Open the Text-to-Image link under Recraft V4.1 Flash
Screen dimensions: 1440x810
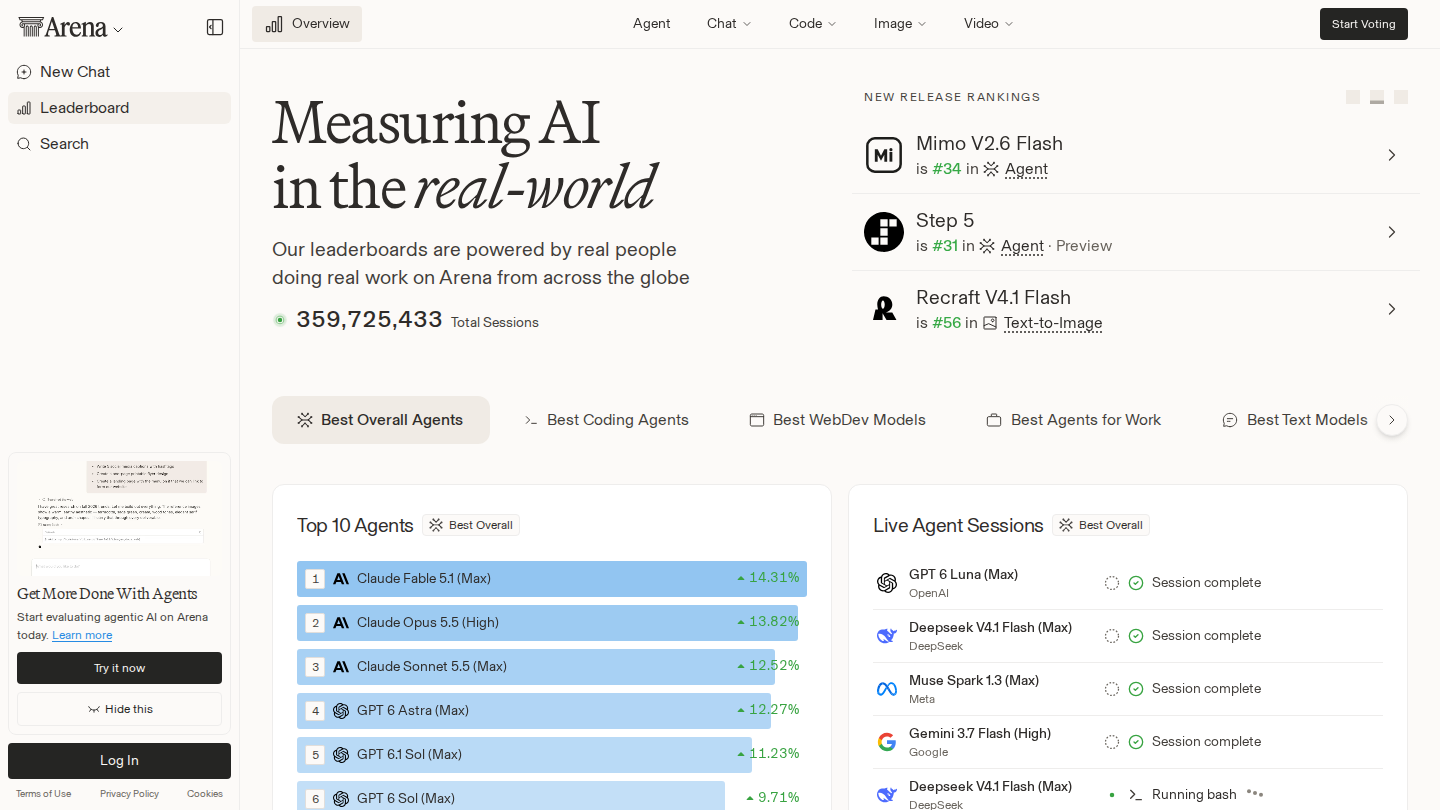point(1053,323)
